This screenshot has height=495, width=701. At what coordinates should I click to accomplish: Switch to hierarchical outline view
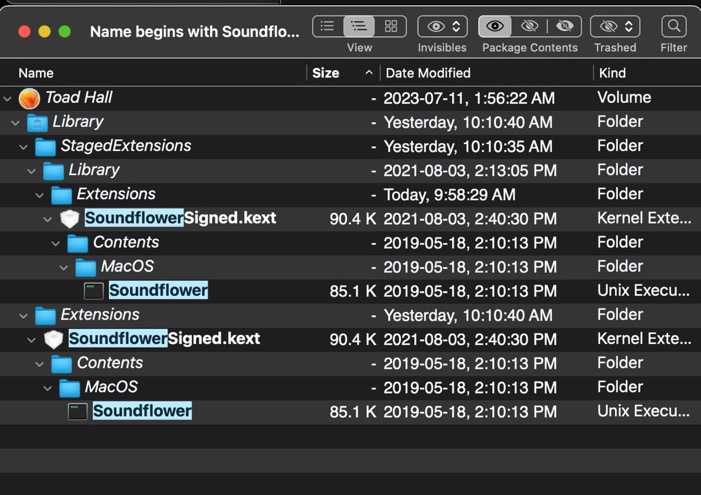[x=359, y=26]
